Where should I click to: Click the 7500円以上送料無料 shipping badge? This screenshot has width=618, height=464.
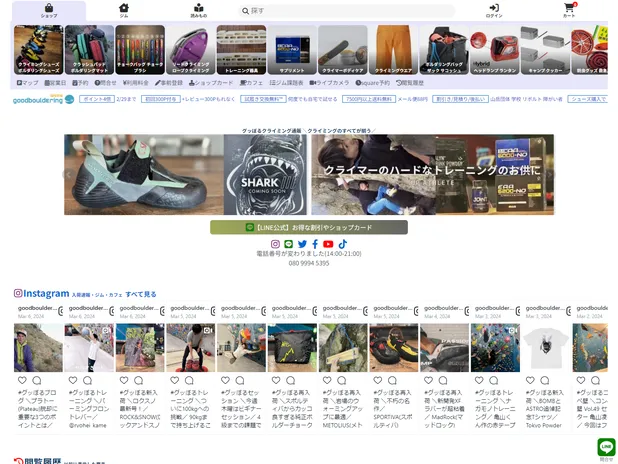pos(369,99)
